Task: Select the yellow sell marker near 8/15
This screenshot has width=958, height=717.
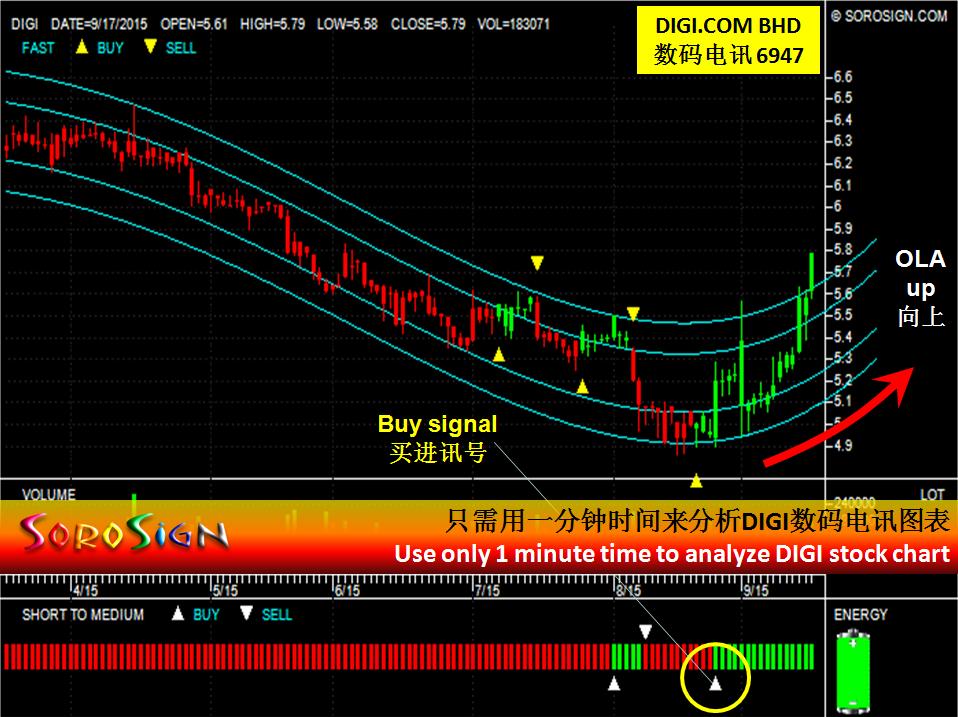Action: (x=633, y=314)
